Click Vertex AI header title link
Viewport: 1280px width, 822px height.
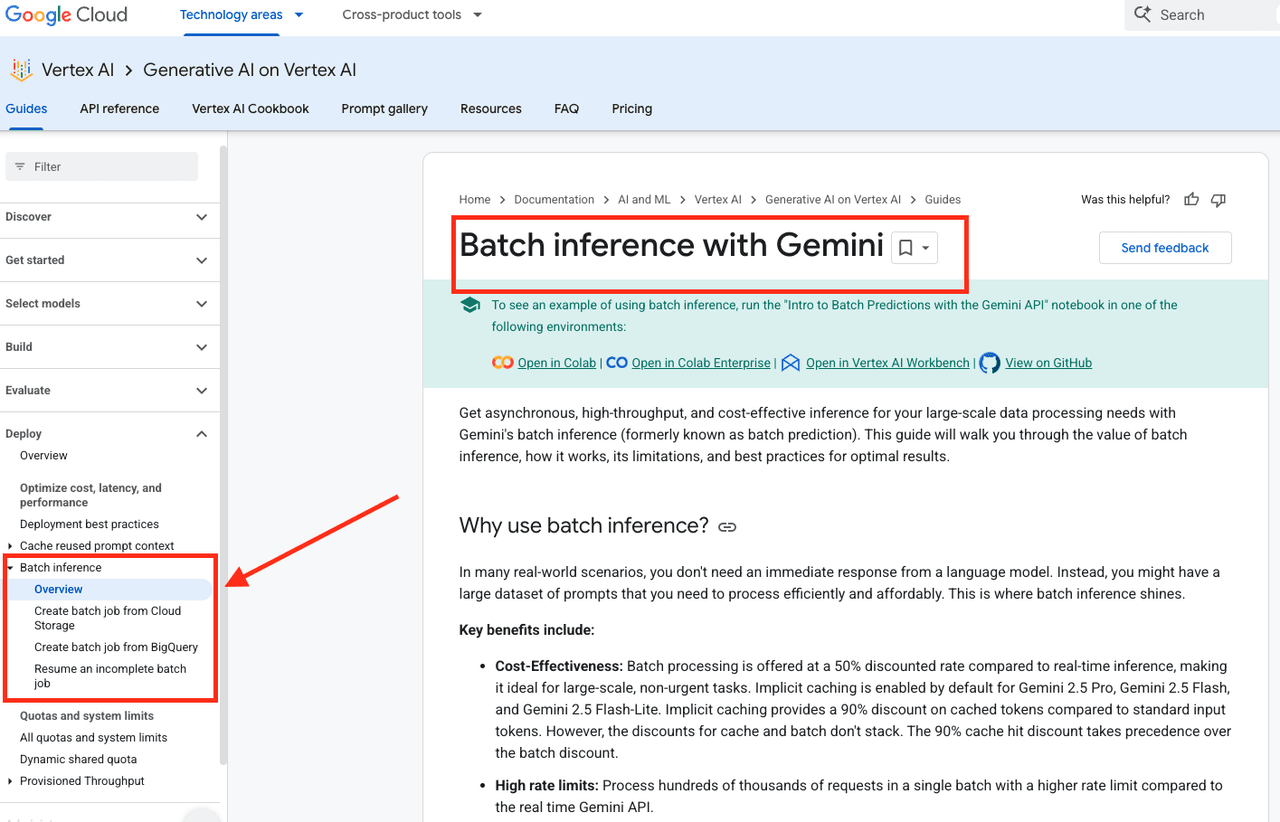click(78, 70)
